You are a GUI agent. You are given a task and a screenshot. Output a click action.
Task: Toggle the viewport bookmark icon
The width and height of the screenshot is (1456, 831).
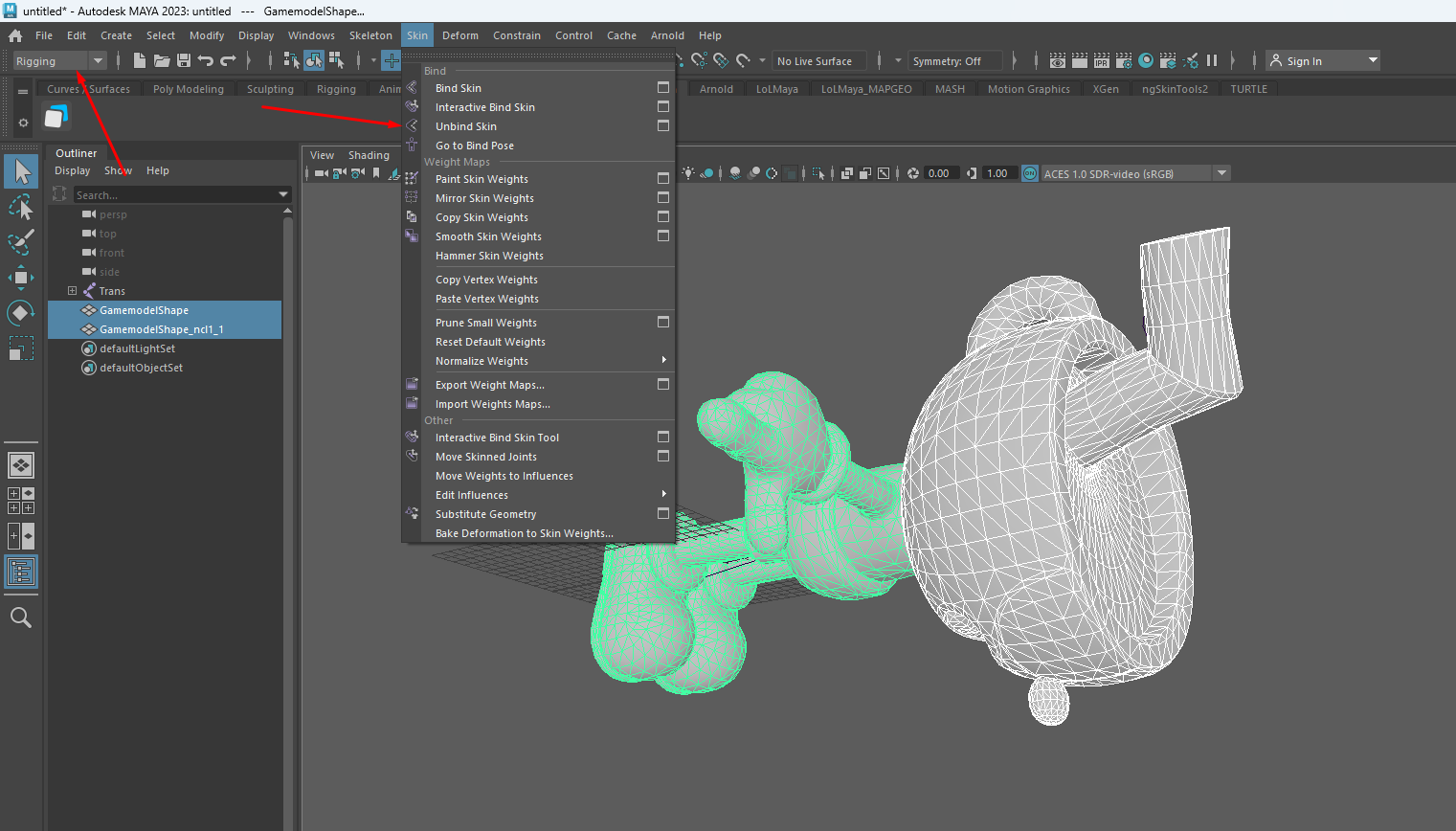coord(376,173)
